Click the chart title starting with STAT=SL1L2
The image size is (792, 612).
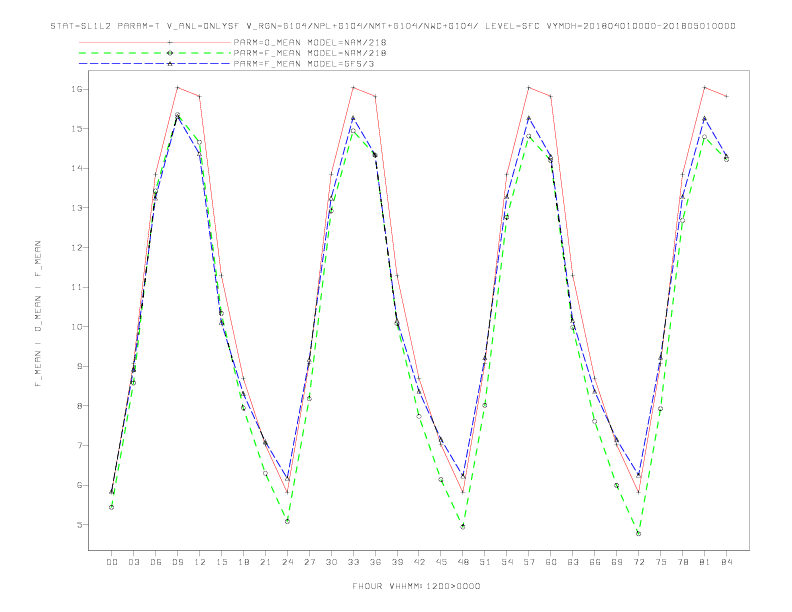(x=392, y=26)
